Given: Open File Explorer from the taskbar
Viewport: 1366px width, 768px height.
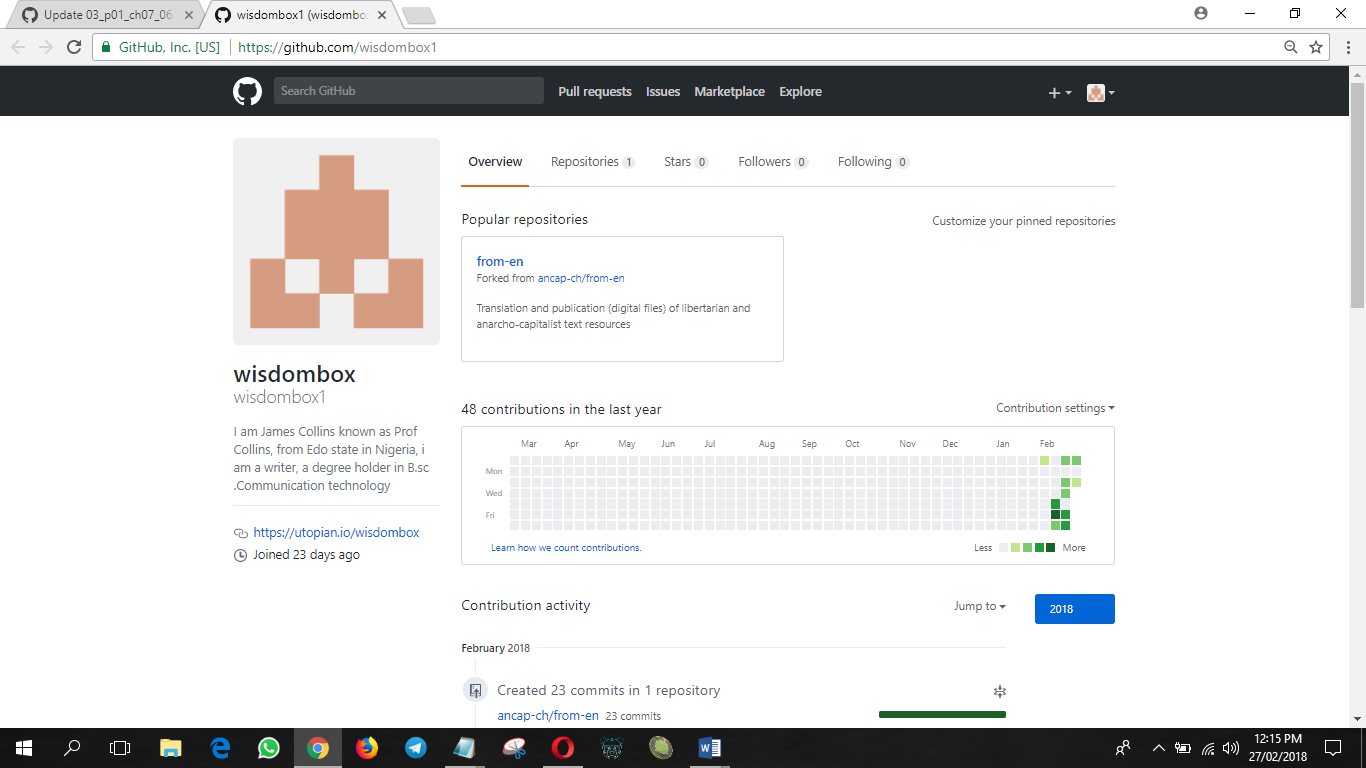Looking at the screenshot, I should (171, 747).
